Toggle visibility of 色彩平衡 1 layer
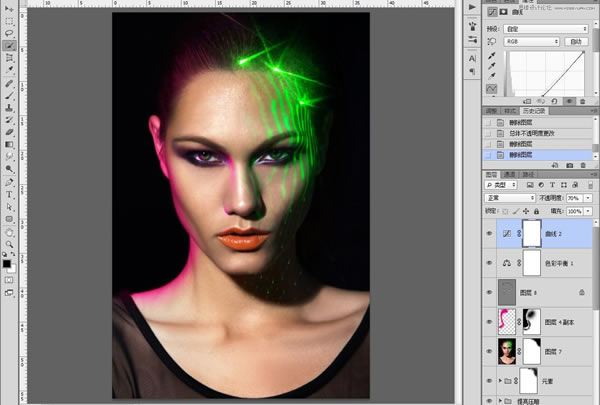 coord(490,263)
